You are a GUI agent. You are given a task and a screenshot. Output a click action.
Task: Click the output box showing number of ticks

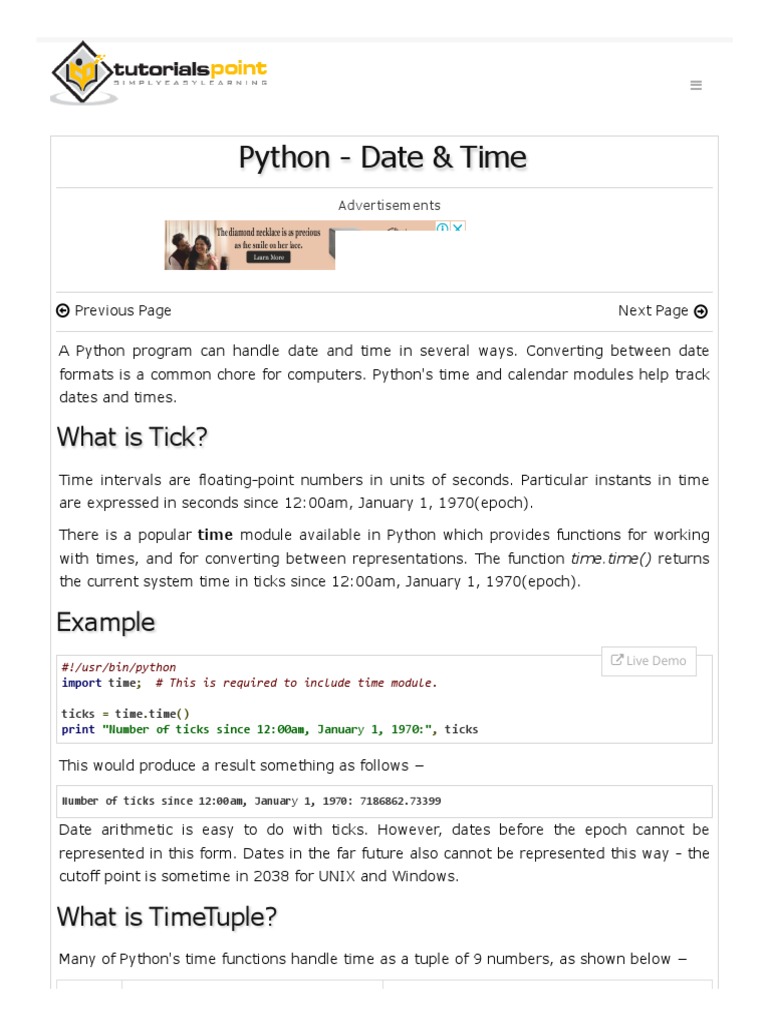pyautogui.click(x=384, y=801)
